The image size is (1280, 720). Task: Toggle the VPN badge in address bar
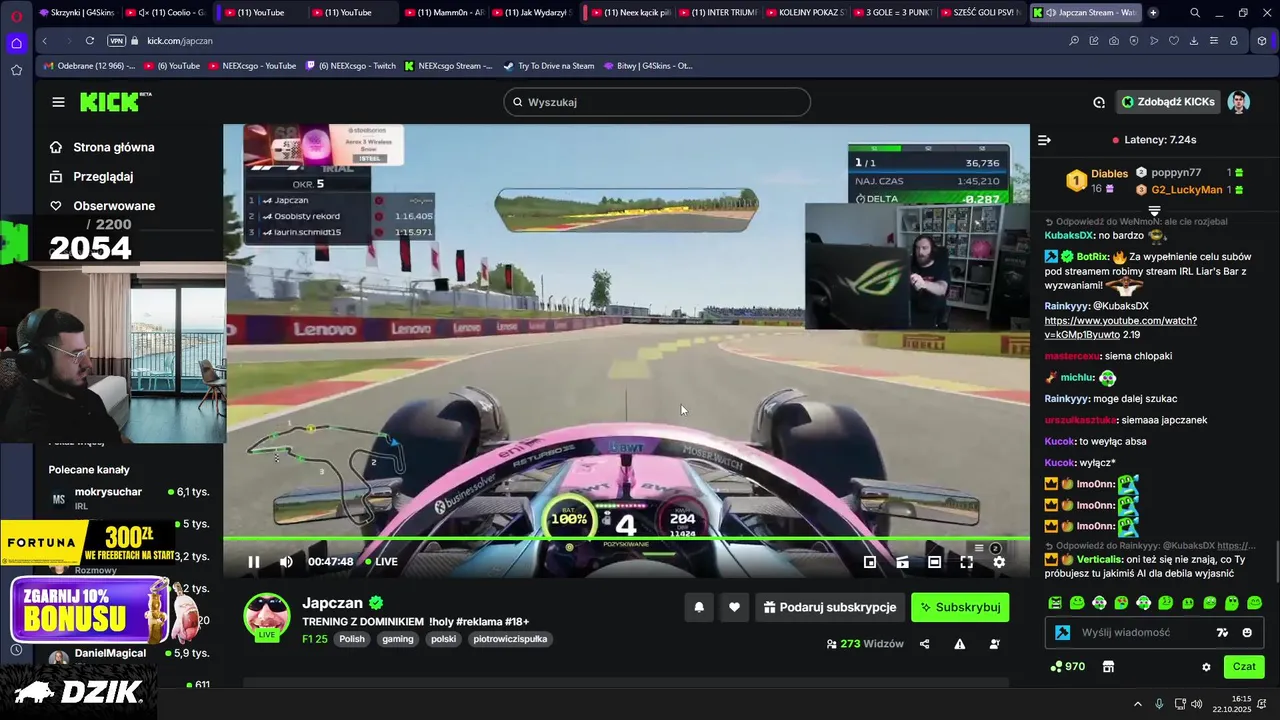tap(117, 41)
